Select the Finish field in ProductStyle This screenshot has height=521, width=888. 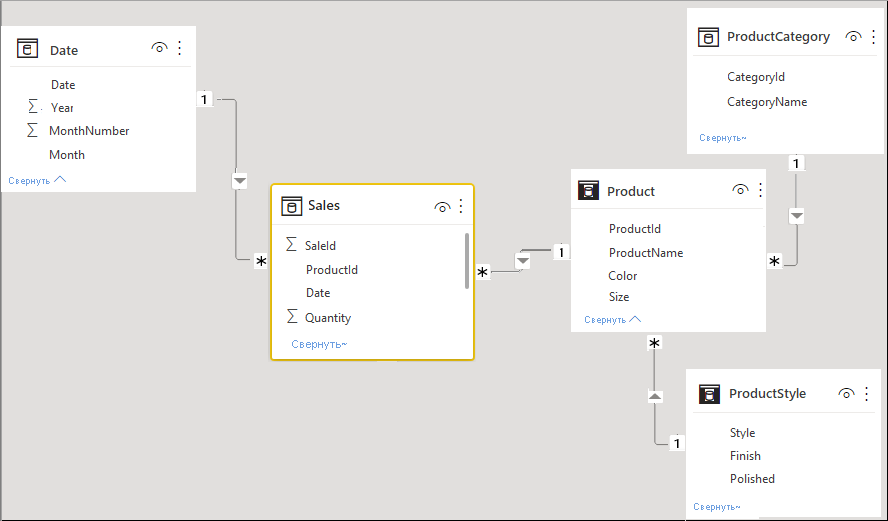(745, 456)
